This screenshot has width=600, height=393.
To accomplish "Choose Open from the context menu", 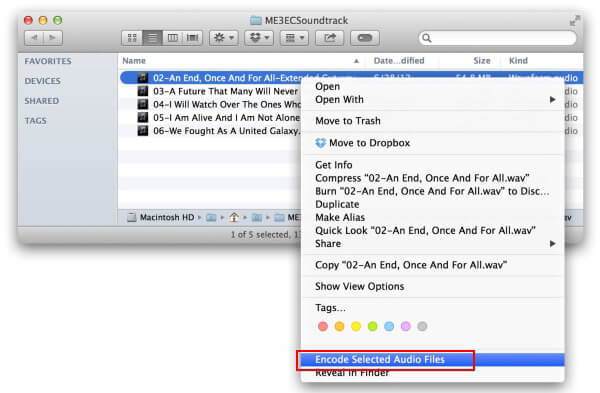I will pyautogui.click(x=433, y=86).
